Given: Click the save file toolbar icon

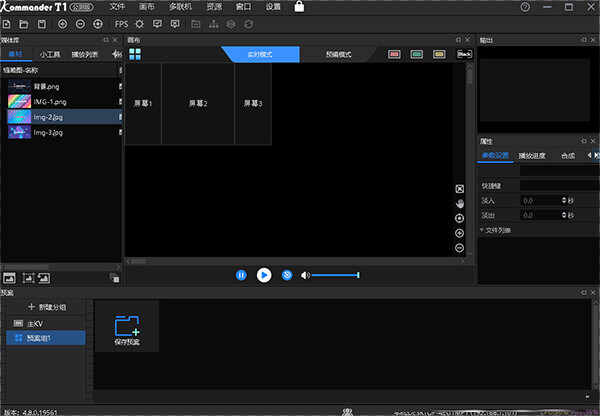Looking at the screenshot, I should click(41, 23).
